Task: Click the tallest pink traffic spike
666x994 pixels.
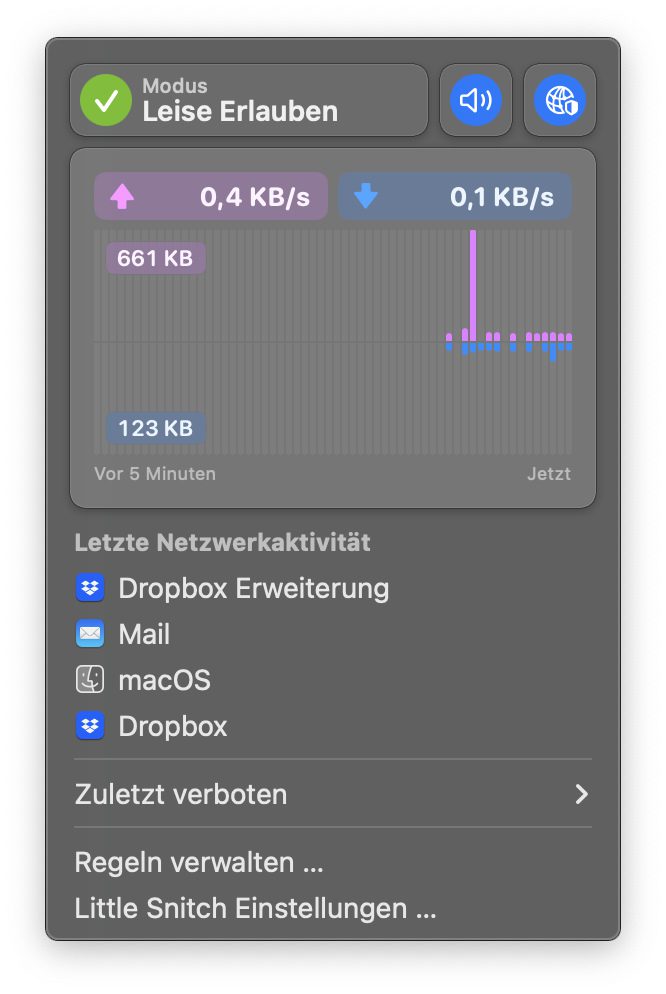Action: point(473,285)
